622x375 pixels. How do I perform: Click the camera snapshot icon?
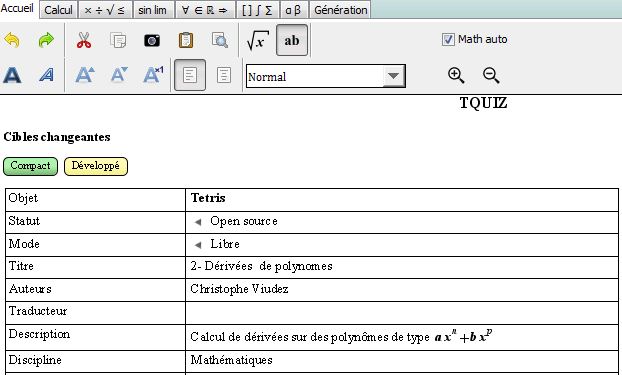(152, 40)
